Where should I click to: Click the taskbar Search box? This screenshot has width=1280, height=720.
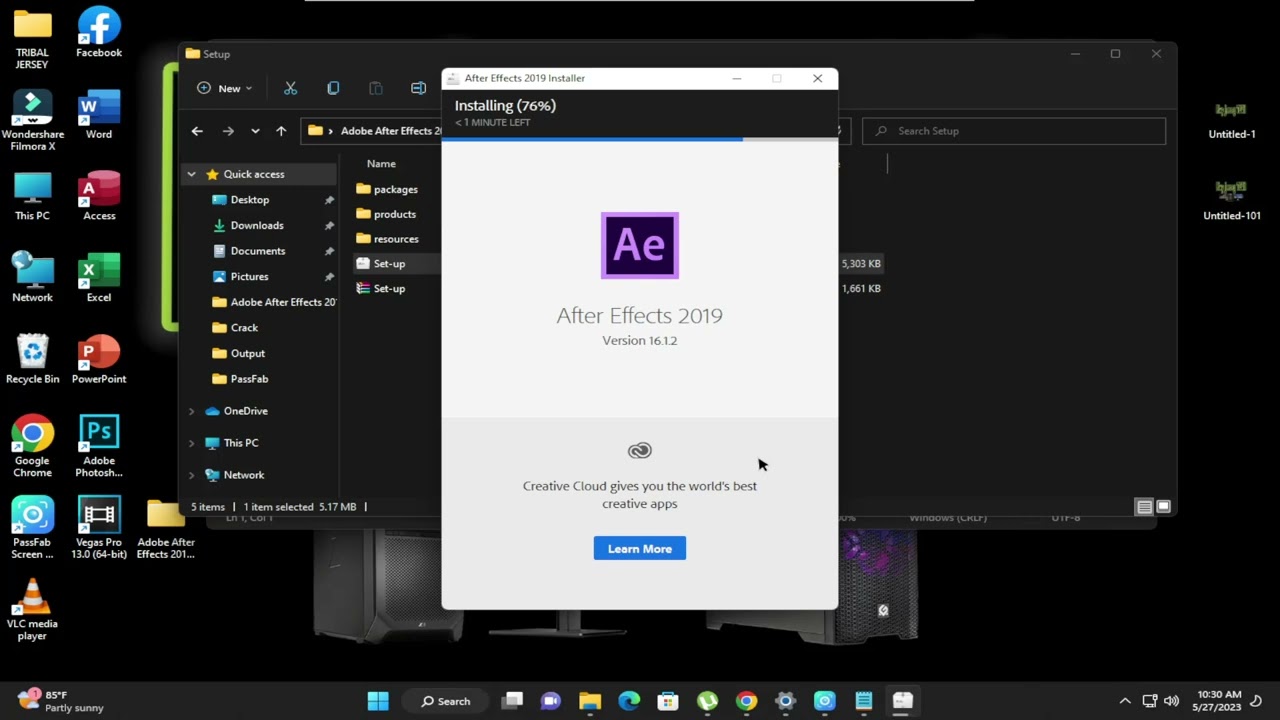click(x=445, y=701)
